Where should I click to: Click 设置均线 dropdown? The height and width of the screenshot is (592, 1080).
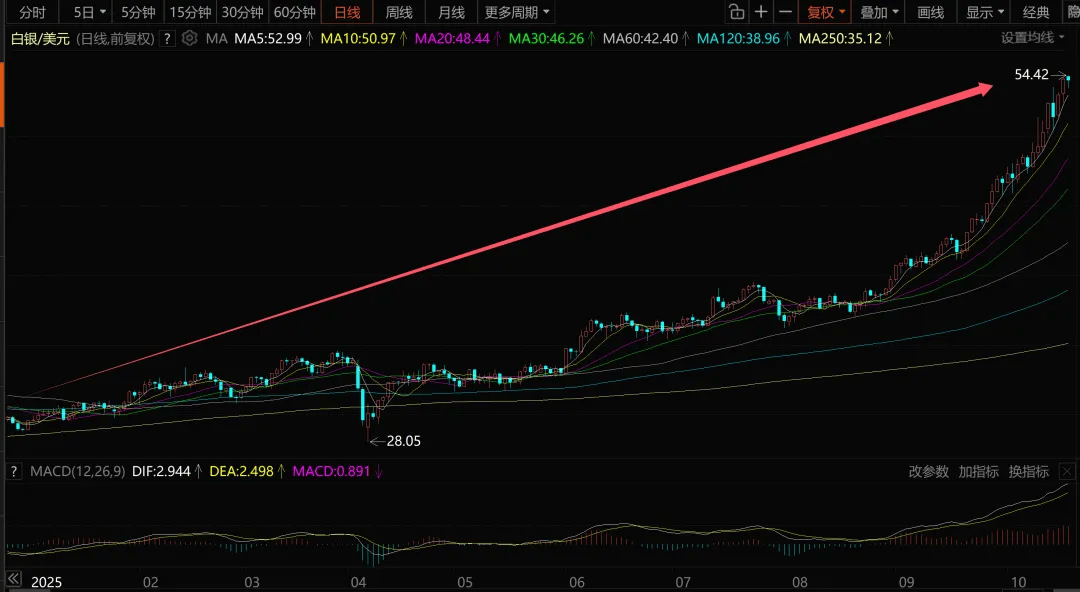click(x=1033, y=38)
